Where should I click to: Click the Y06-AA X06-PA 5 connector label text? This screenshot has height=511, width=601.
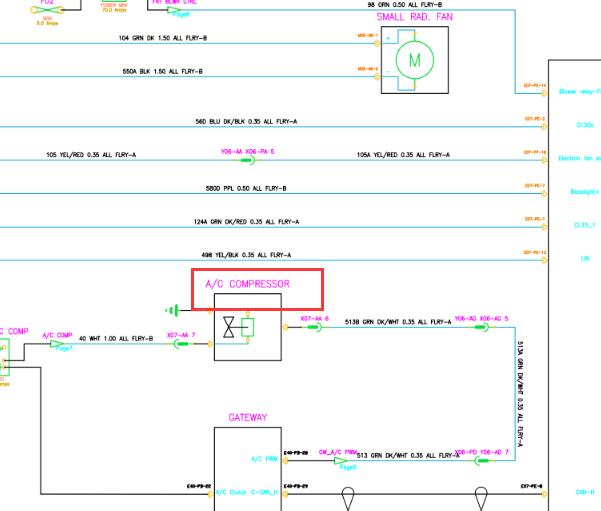[x=248, y=151]
